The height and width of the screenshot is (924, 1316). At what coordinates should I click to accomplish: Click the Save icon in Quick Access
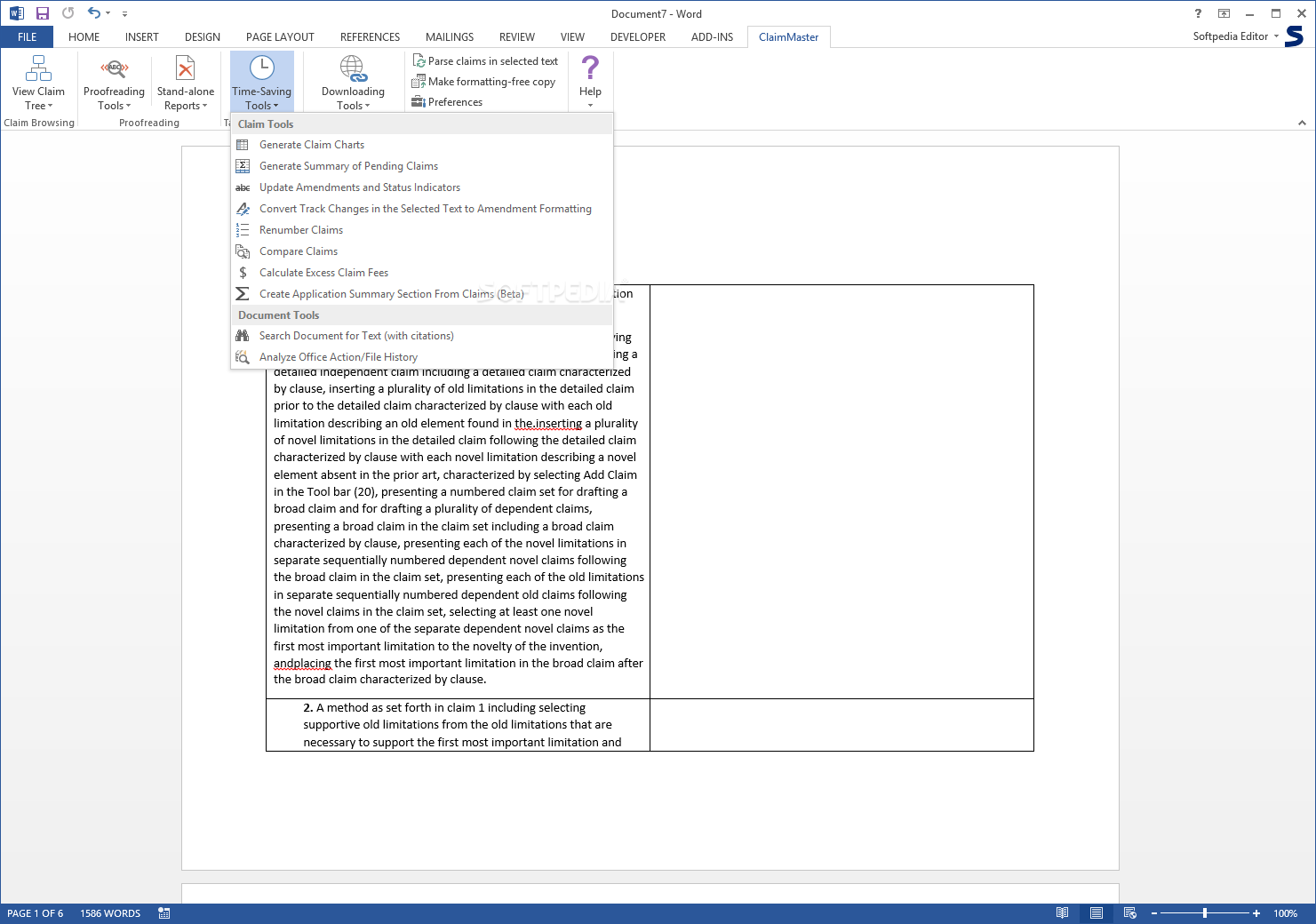click(43, 13)
